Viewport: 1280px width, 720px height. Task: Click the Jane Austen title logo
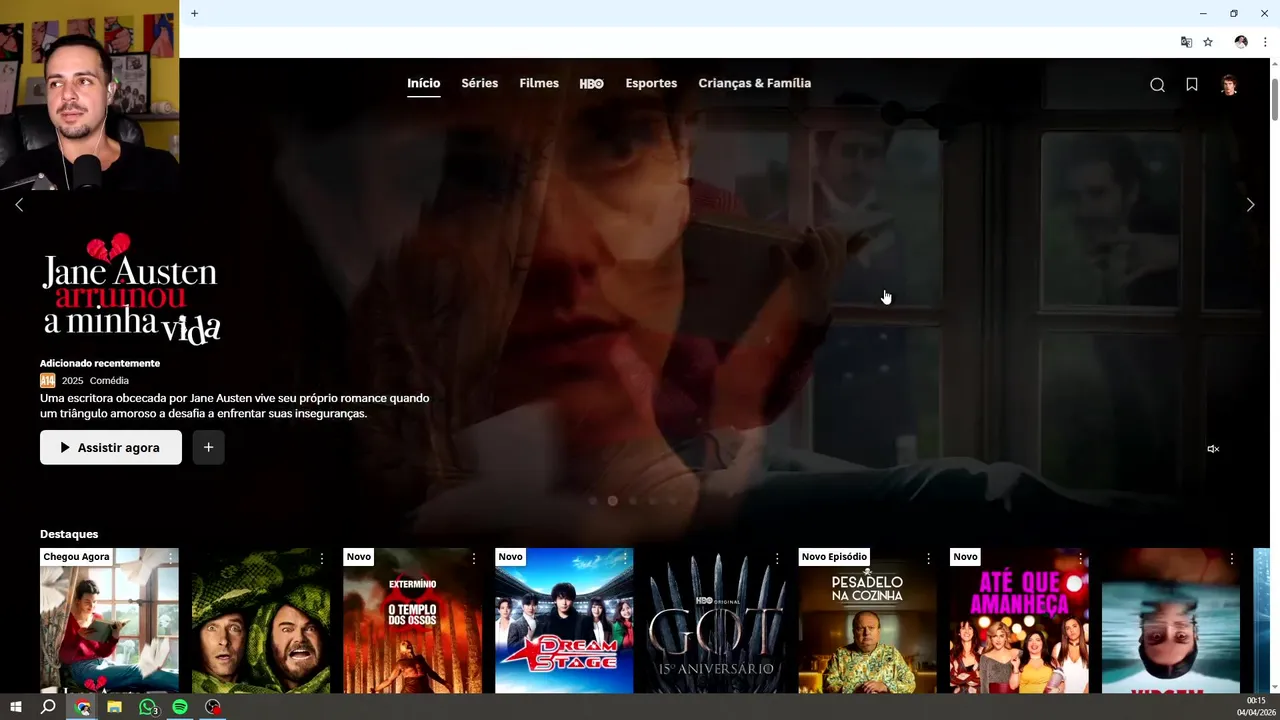tap(131, 289)
